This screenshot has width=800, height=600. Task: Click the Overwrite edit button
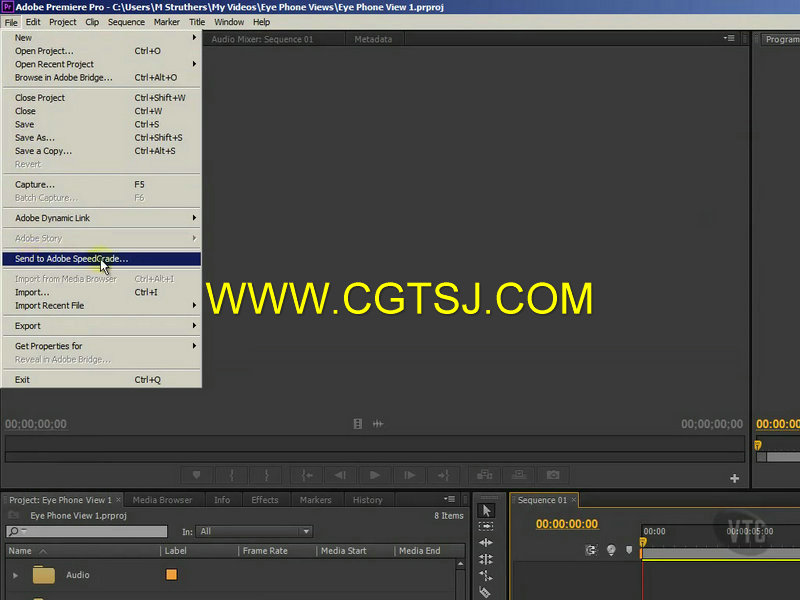pyautogui.click(x=519, y=476)
